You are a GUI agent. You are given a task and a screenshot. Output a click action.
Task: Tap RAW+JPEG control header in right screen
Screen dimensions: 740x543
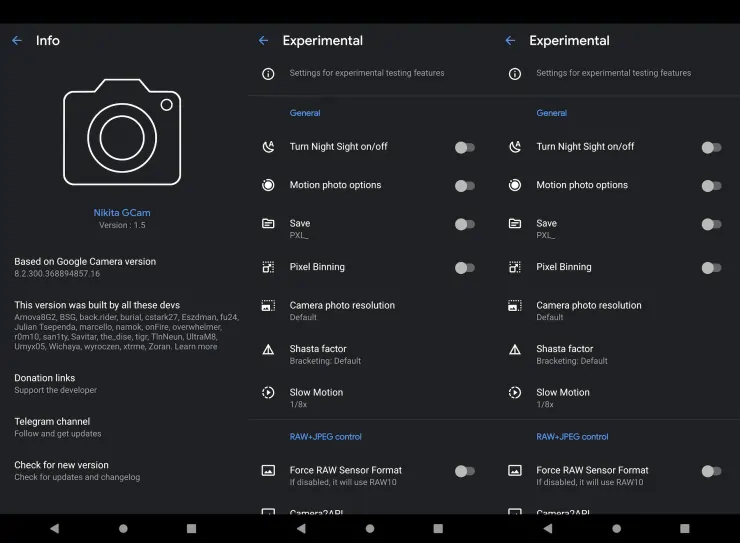572,437
